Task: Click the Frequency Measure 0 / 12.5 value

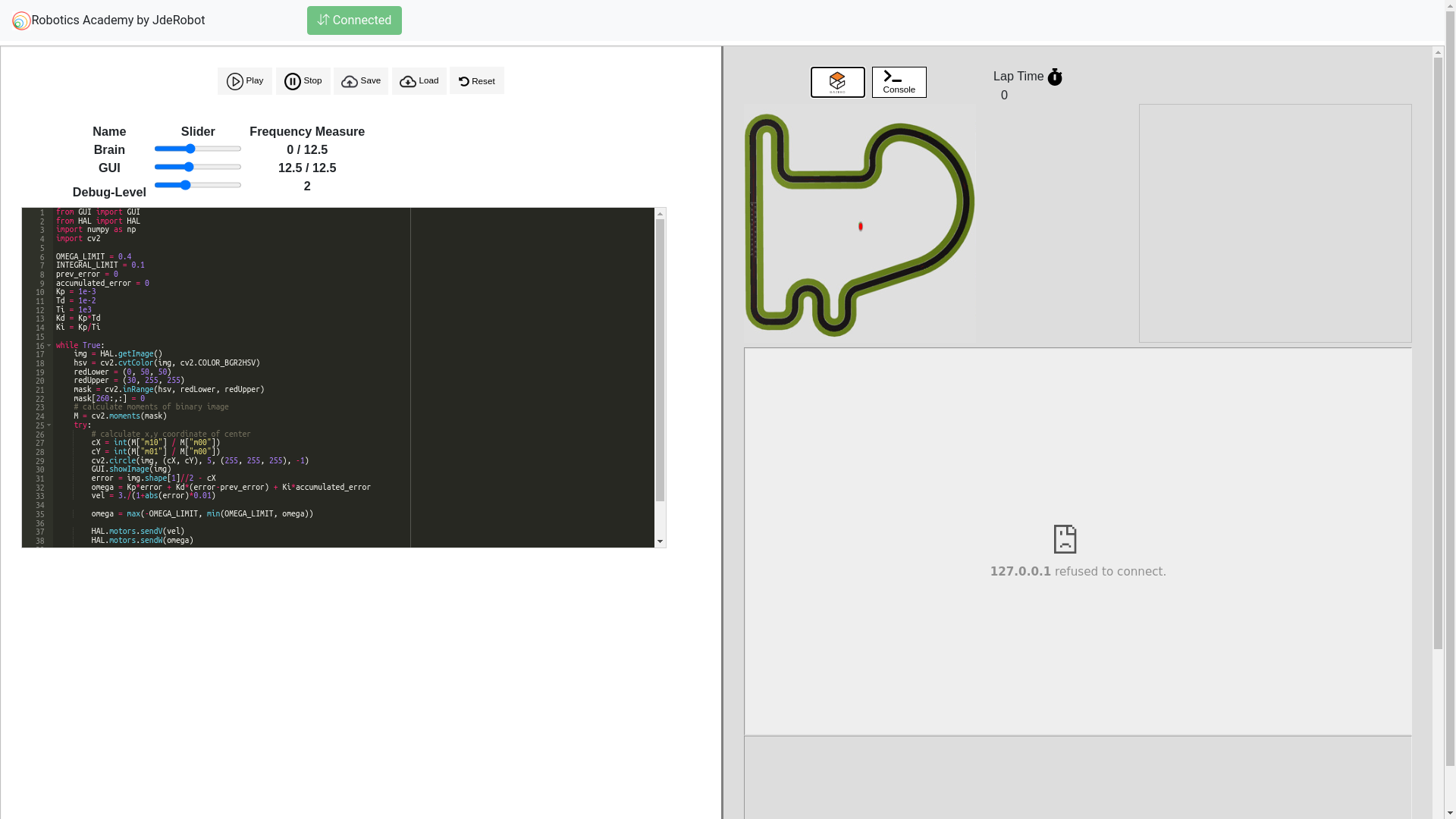Action: pyautogui.click(x=306, y=149)
